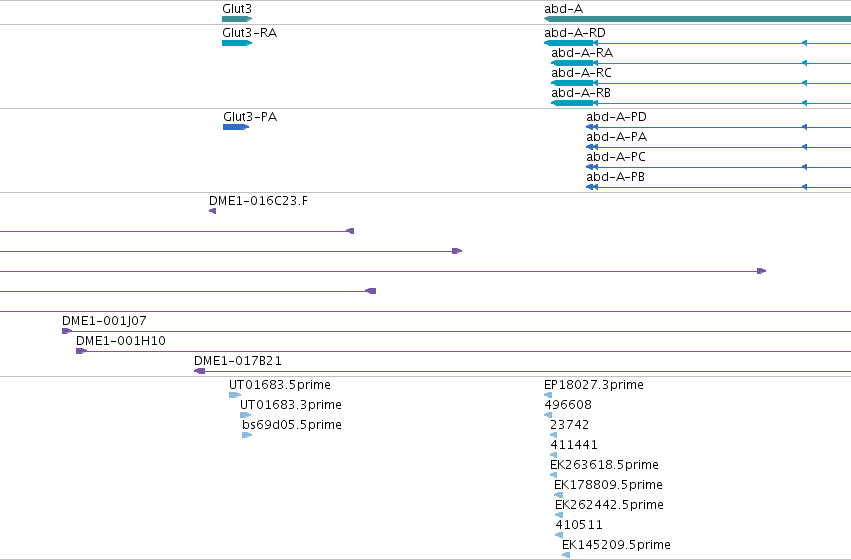The image size is (851, 560).
Task: Select the DME1-001H10 clone label
Action: click(x=120, y=341)
